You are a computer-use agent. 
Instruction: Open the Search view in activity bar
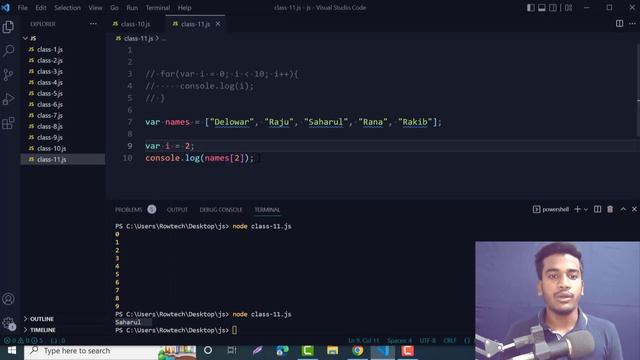[8, 51]
